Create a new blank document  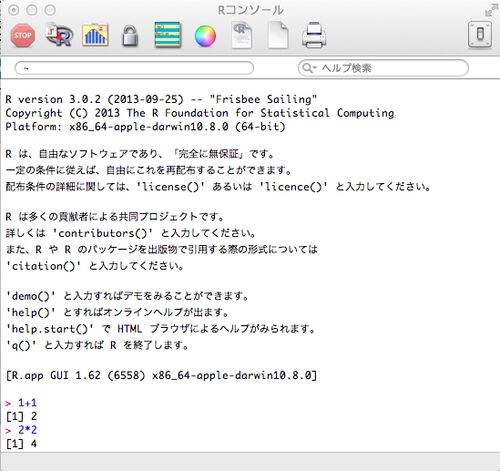278,35
